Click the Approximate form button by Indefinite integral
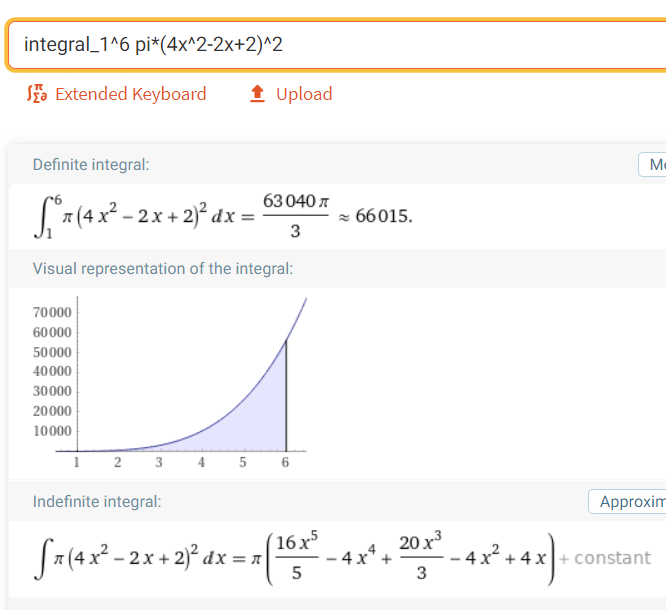The width and height of the screenshot is (666, 610). pos(627,502)
